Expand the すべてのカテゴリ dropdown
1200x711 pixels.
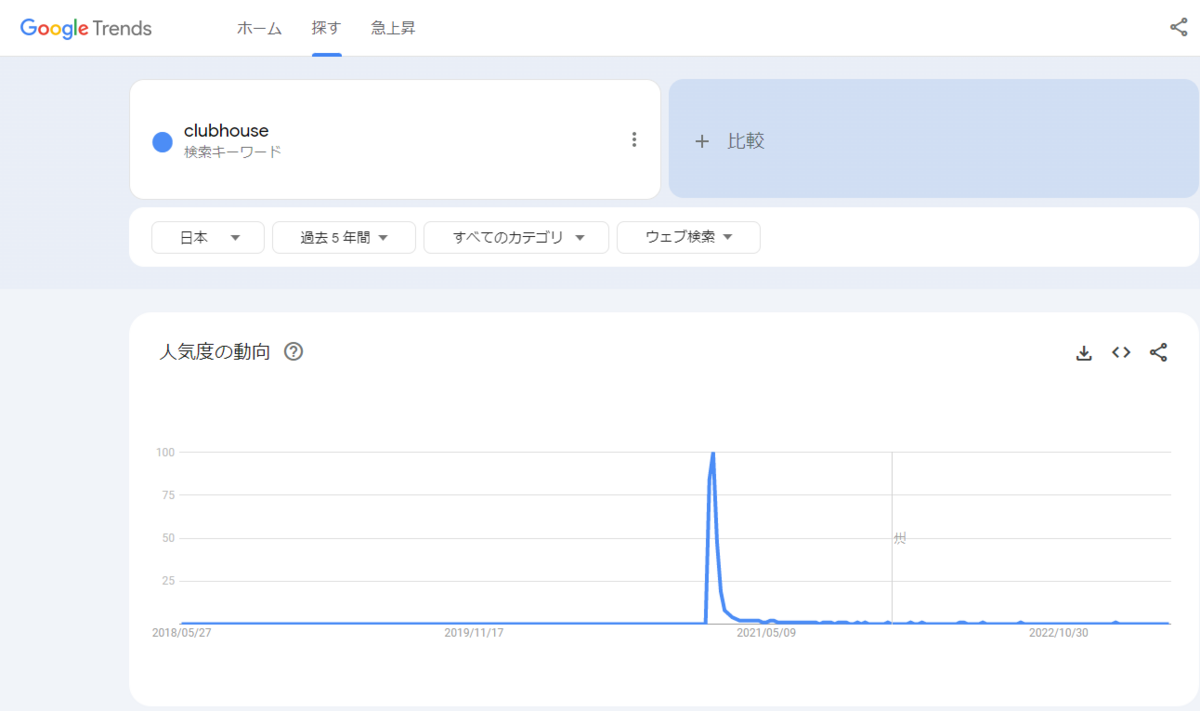516,238
